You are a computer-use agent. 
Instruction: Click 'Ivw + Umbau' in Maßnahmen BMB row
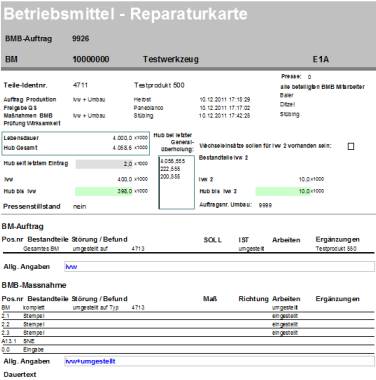click(89, 116)
